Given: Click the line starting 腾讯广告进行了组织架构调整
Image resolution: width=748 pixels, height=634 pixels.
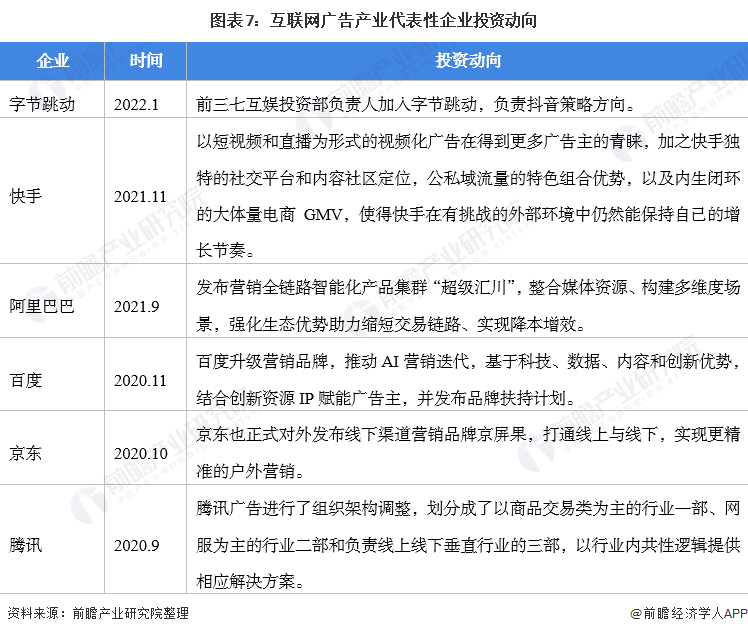Looking at the screenshot, I should click(468, 509).
